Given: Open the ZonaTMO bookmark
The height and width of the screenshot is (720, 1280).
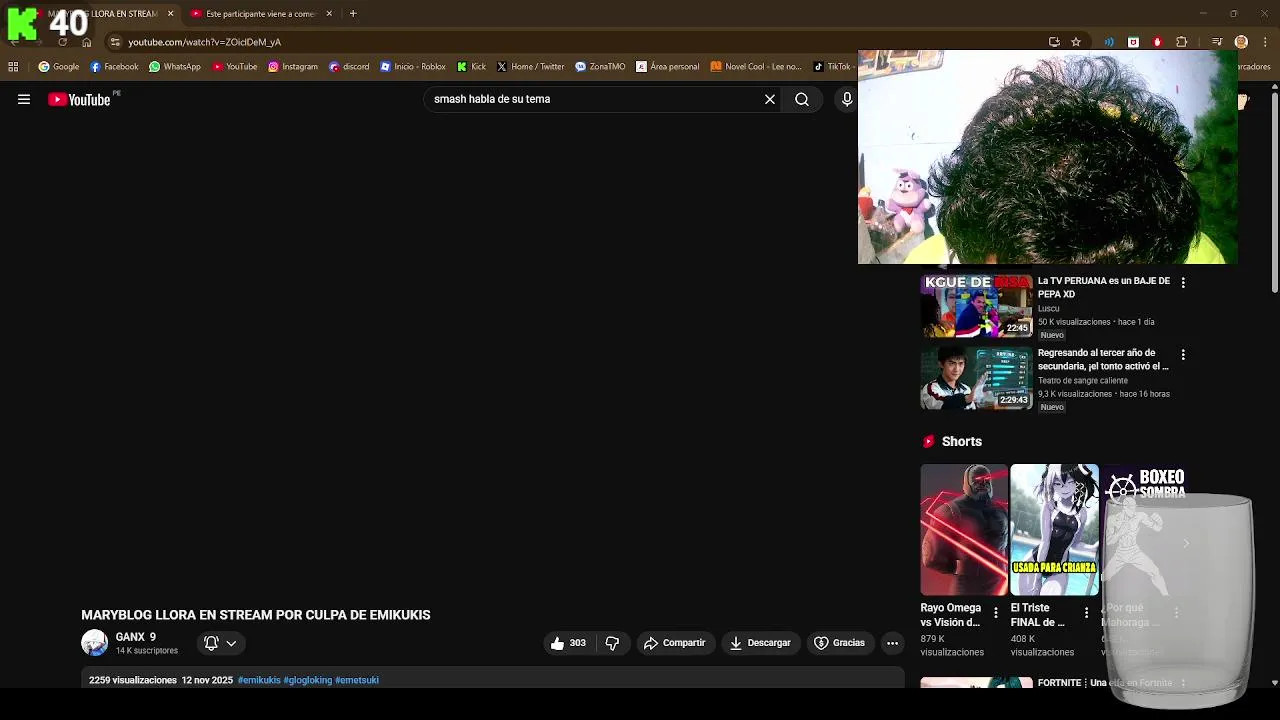Looking at the screenshot, I should click(600, 67).
